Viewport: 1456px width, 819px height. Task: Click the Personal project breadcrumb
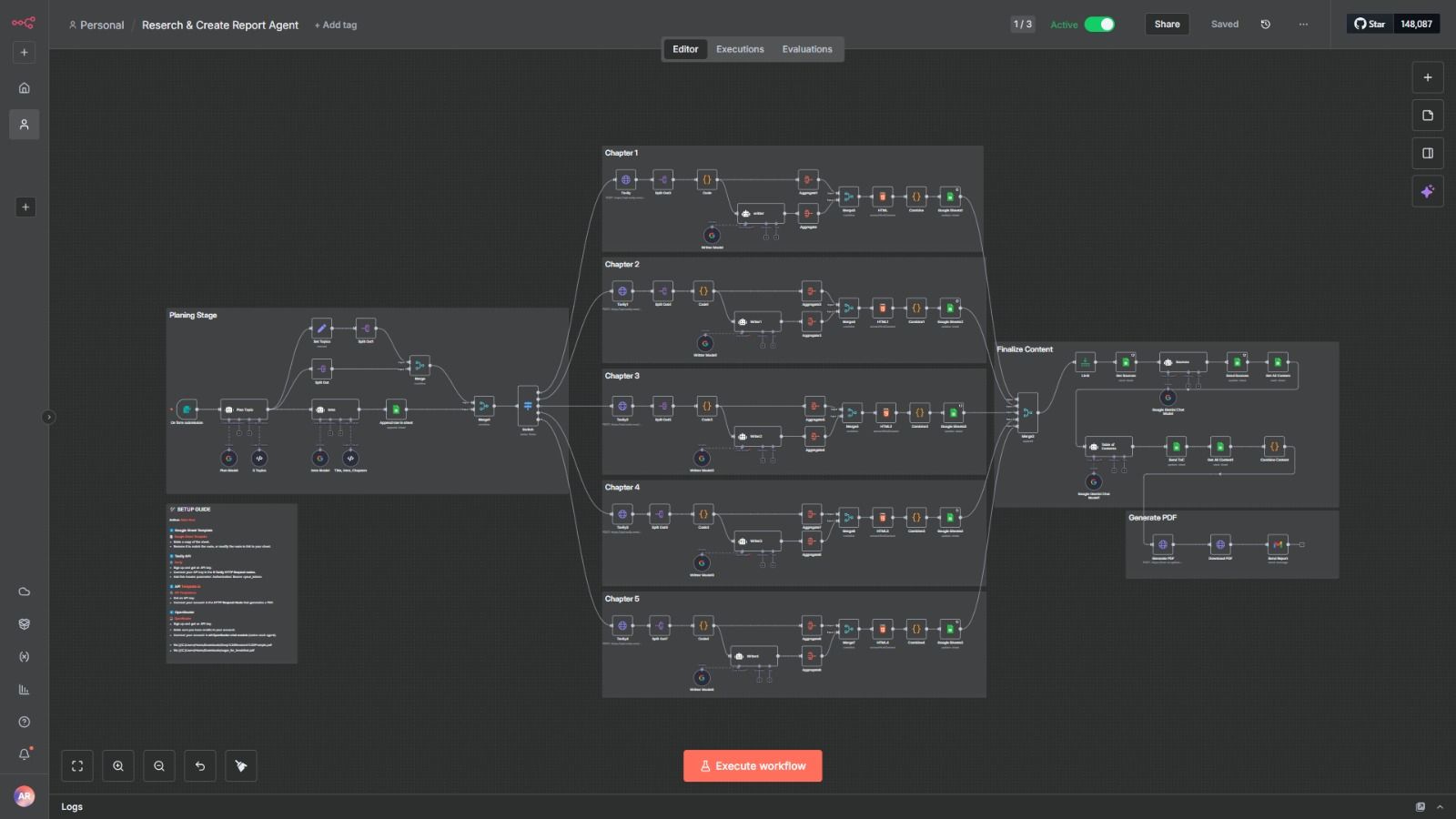pos(96,25)
